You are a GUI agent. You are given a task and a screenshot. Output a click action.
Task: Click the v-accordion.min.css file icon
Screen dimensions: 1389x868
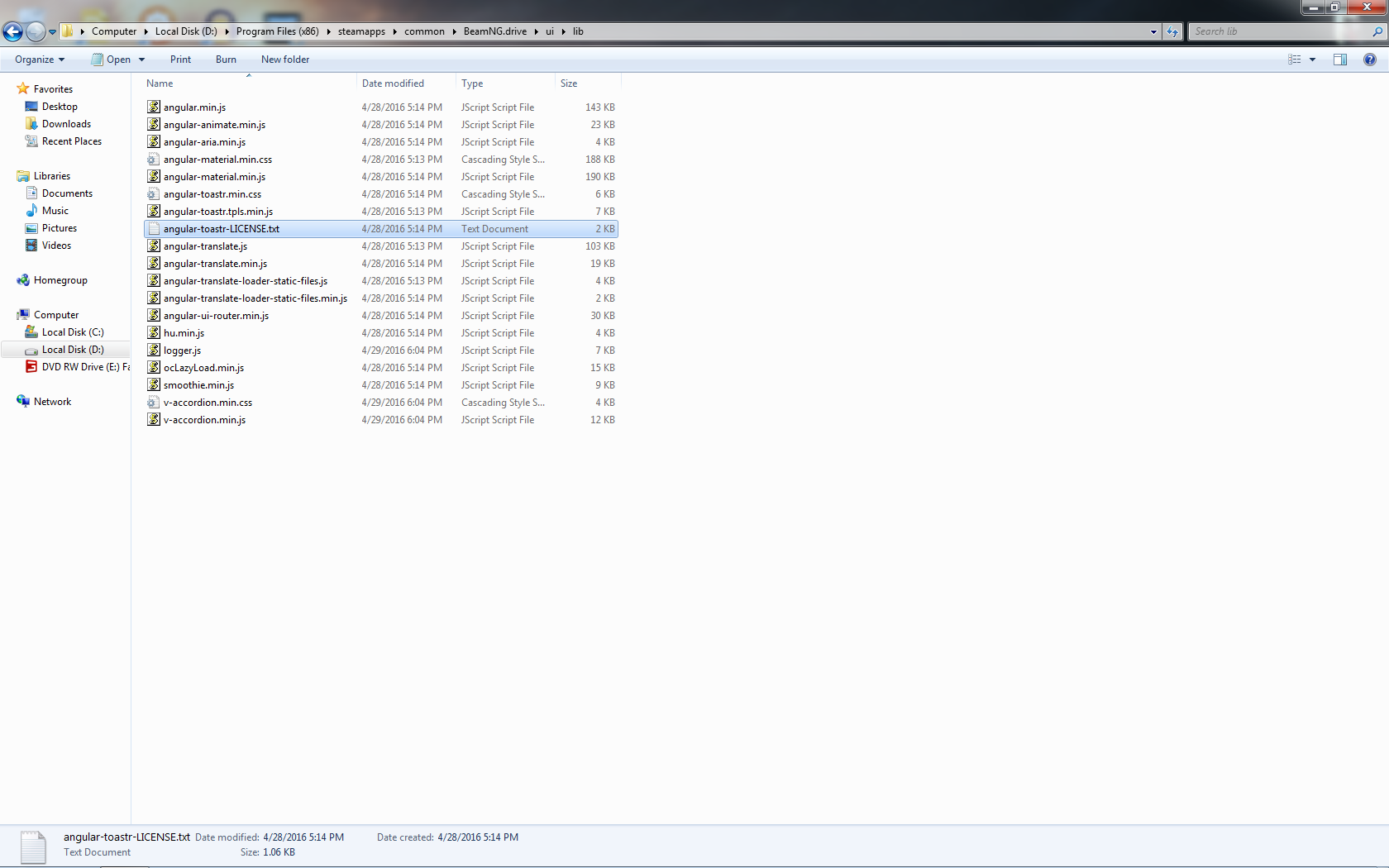(154, 402)
